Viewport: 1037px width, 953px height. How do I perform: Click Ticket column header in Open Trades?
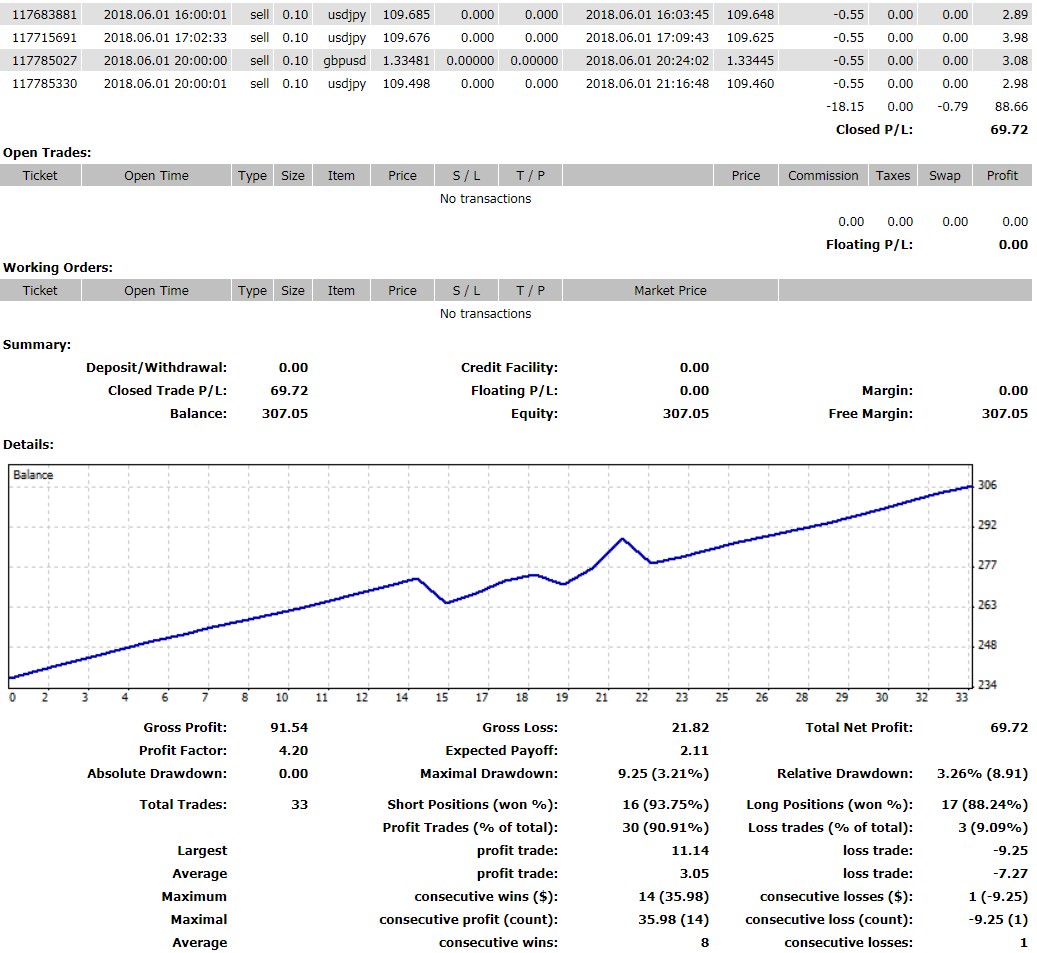click(x=40, y=176)
